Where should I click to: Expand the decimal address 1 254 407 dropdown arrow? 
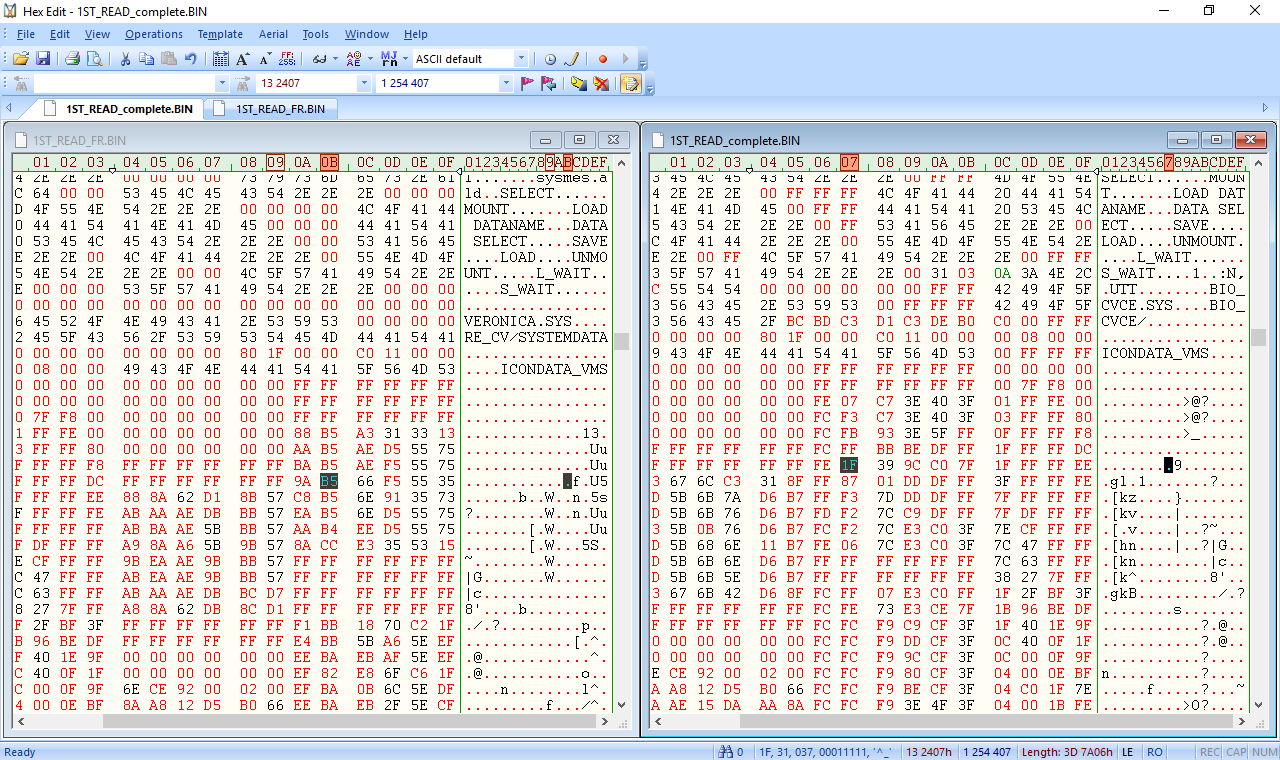pyautogui.click(x=507, y=83)
